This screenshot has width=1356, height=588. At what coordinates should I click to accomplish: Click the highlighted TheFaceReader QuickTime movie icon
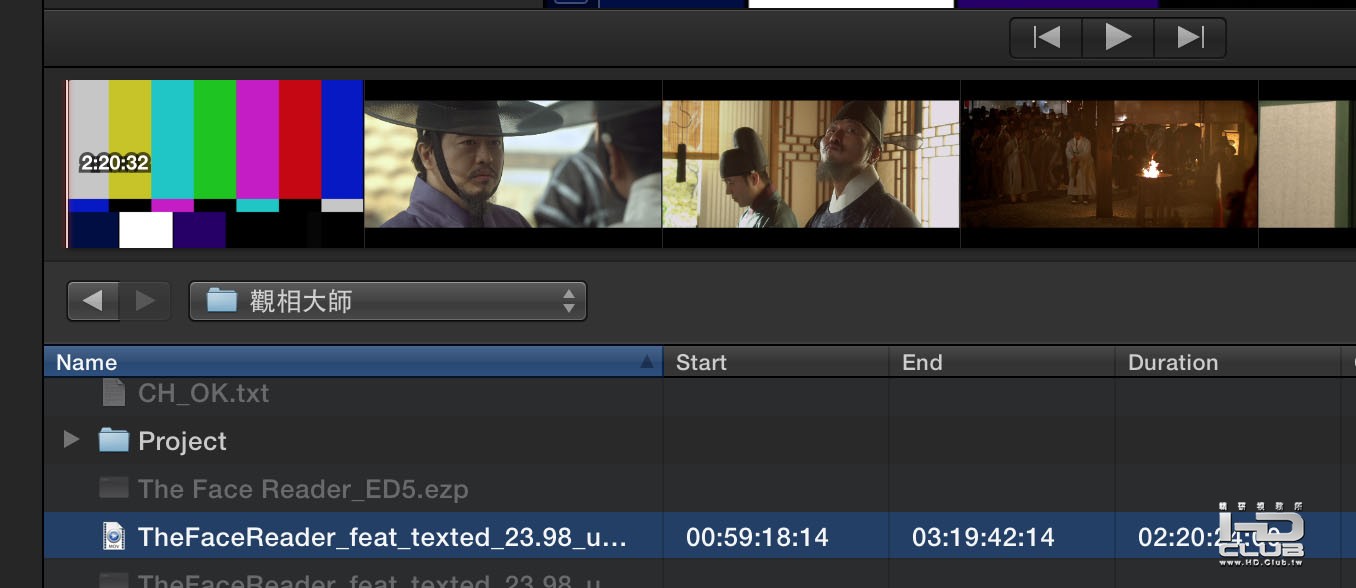(114, 536)
